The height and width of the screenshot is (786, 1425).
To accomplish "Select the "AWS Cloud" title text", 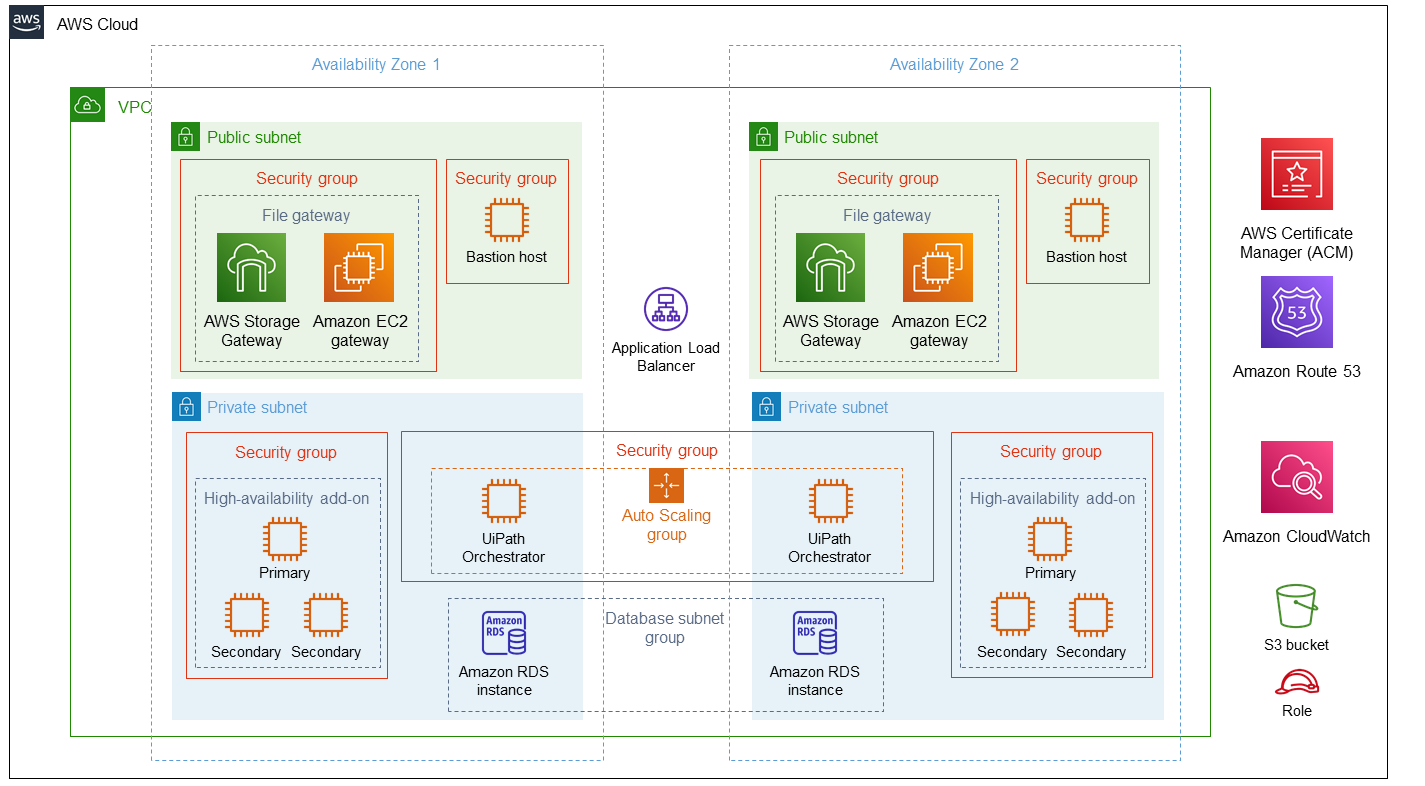I will [x=98, y=24].
